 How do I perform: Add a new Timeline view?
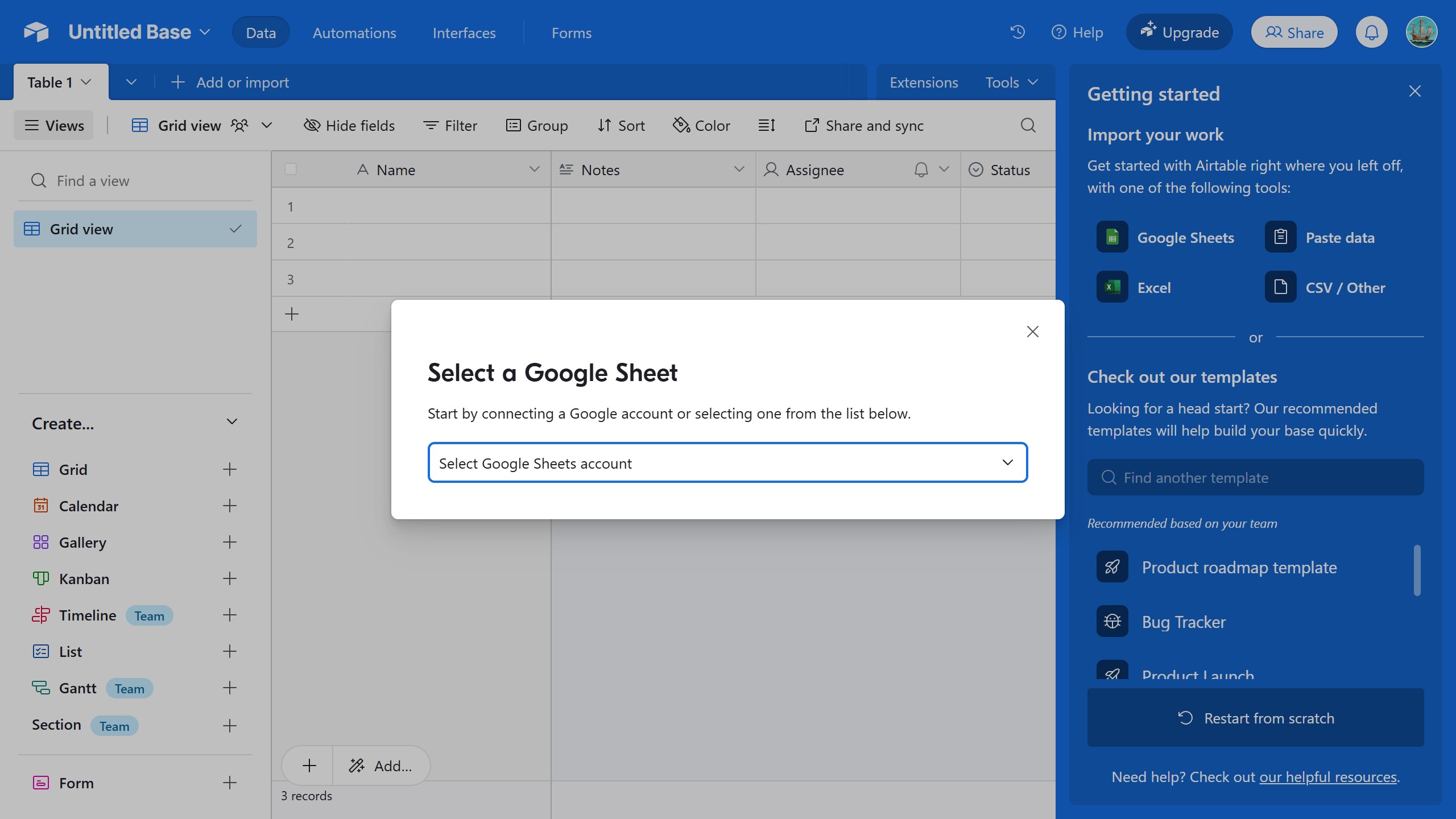tap(229, 615)
